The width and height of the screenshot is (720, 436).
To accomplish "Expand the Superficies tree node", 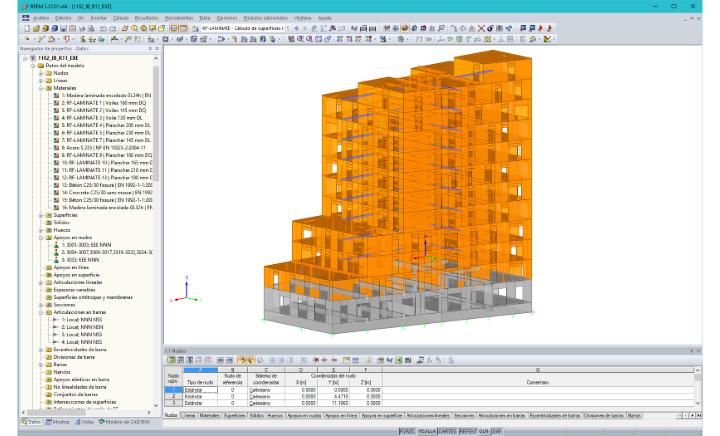I will [41, 215].
